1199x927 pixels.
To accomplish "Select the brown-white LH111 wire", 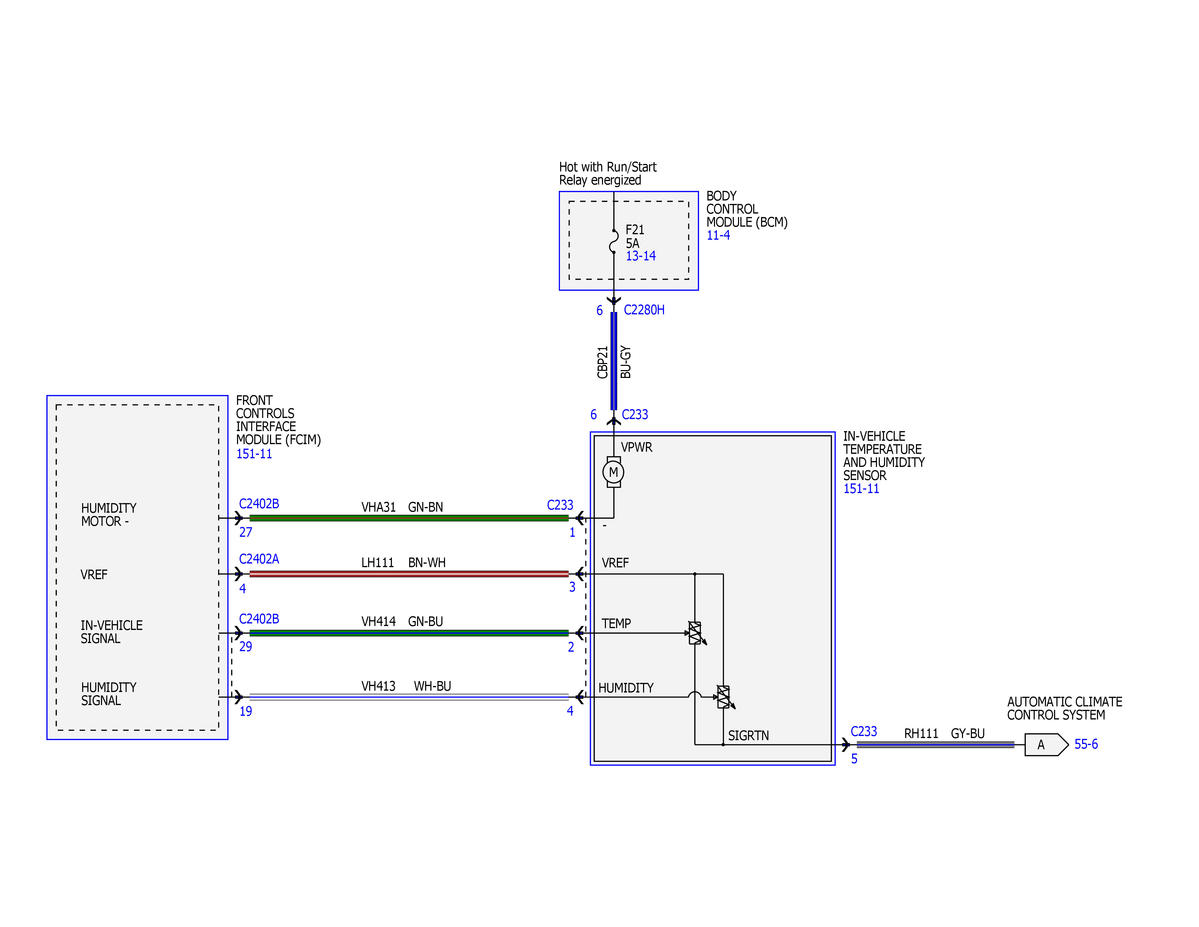I will (x=409, y=574).
